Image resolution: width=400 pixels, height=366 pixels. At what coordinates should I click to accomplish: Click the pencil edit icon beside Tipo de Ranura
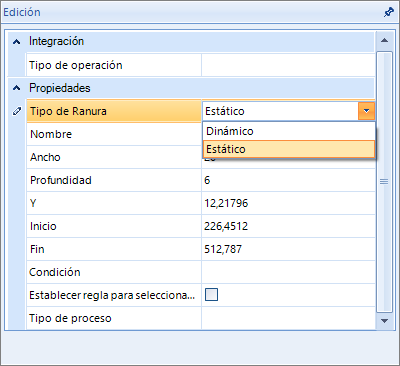tap(16, 111)
